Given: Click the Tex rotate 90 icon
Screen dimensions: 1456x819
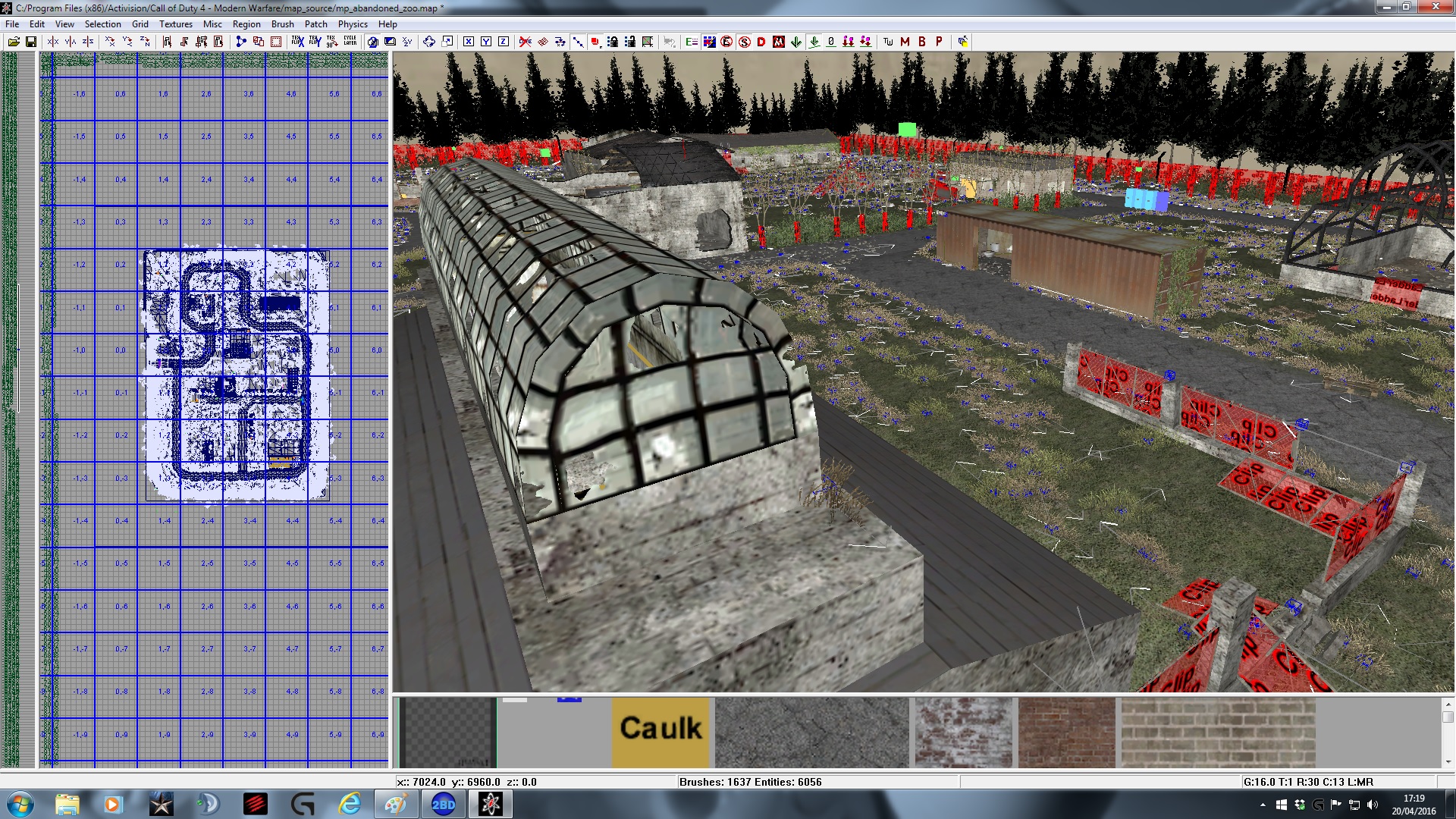Looking at the screenshot, I should coord(332,42).
